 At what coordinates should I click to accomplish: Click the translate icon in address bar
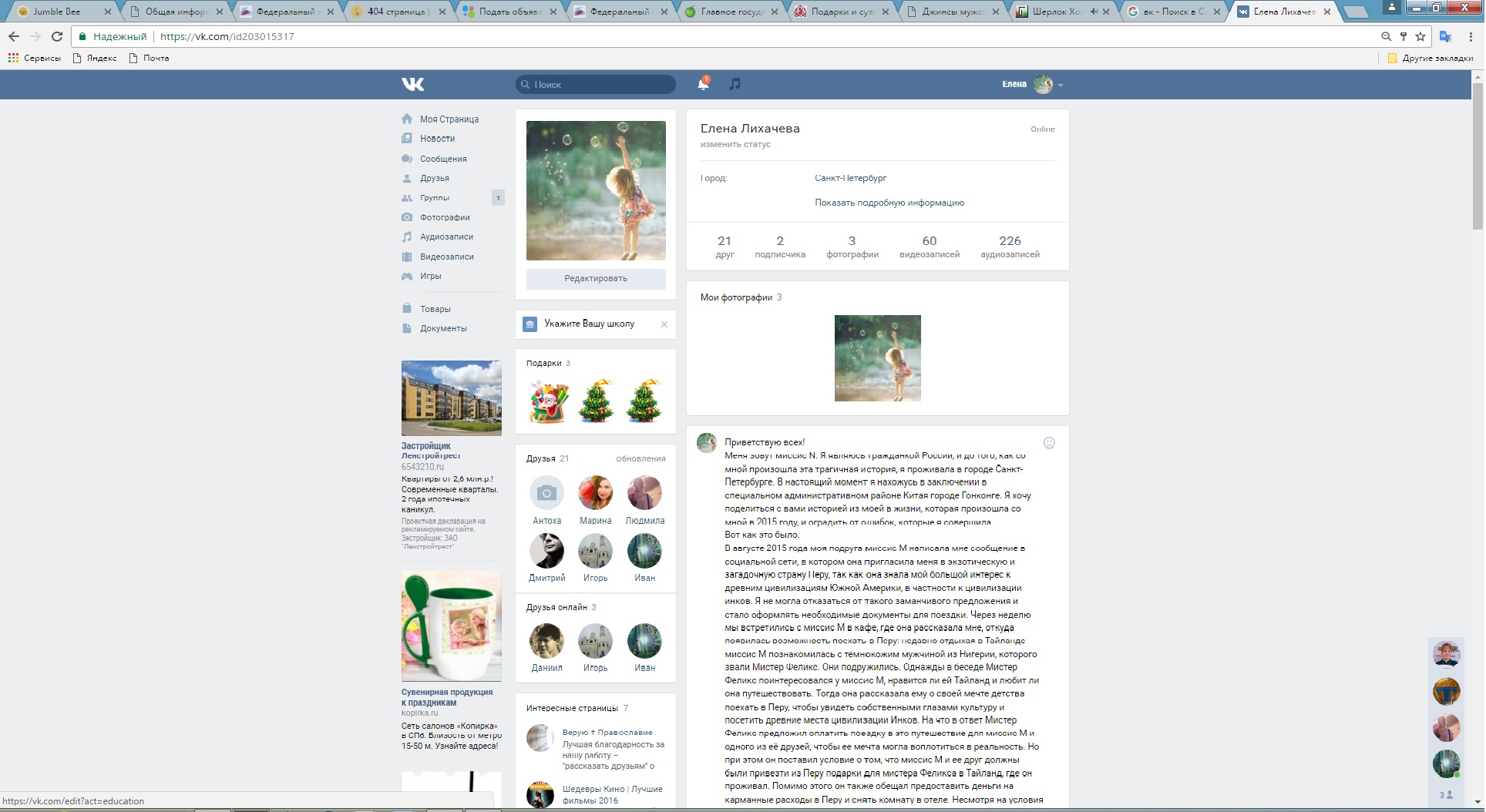tap(1446, 36)
